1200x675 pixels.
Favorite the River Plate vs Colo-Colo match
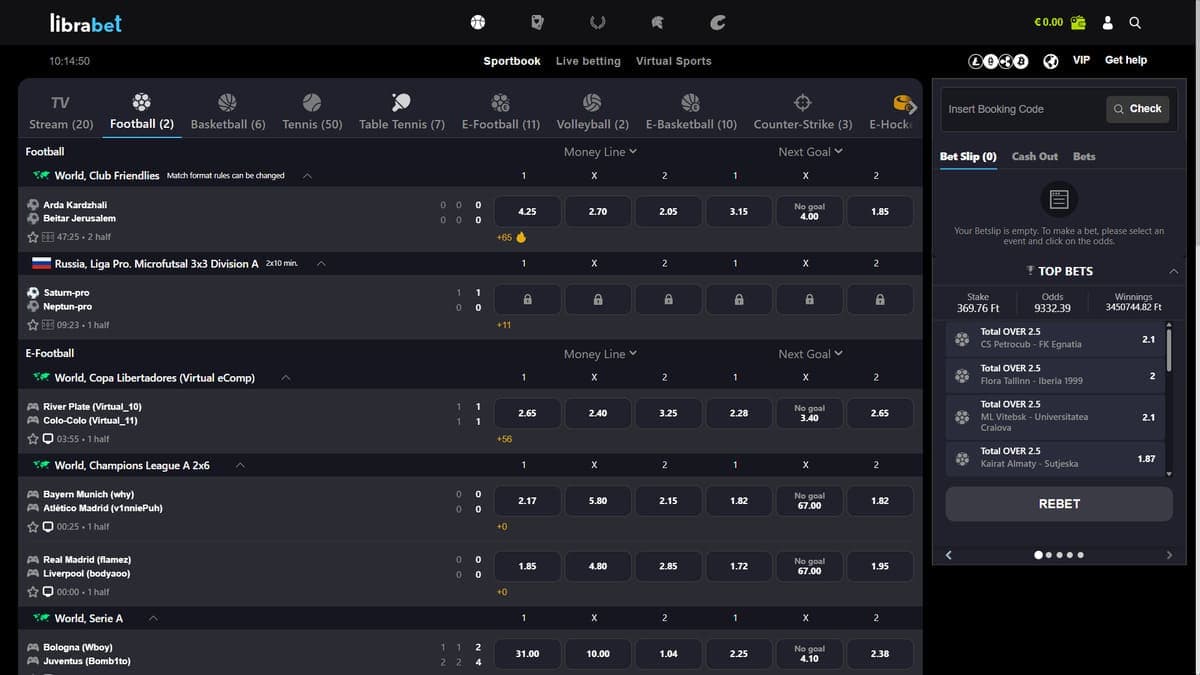33,439
